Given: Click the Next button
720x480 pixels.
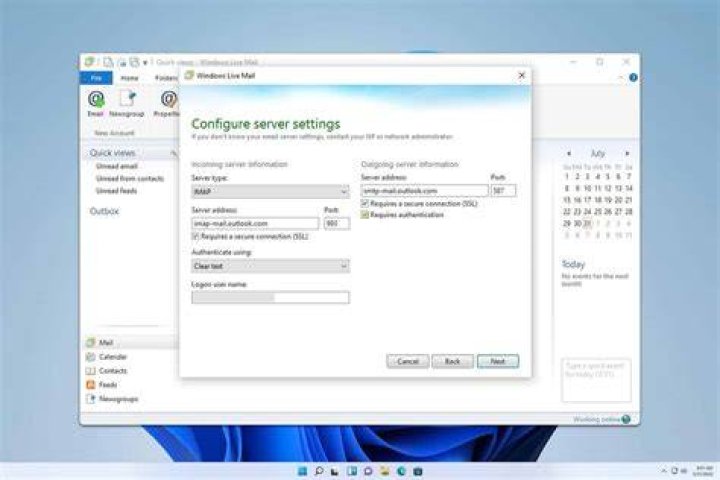Looking at the screenshot, I should pos(498,361).
